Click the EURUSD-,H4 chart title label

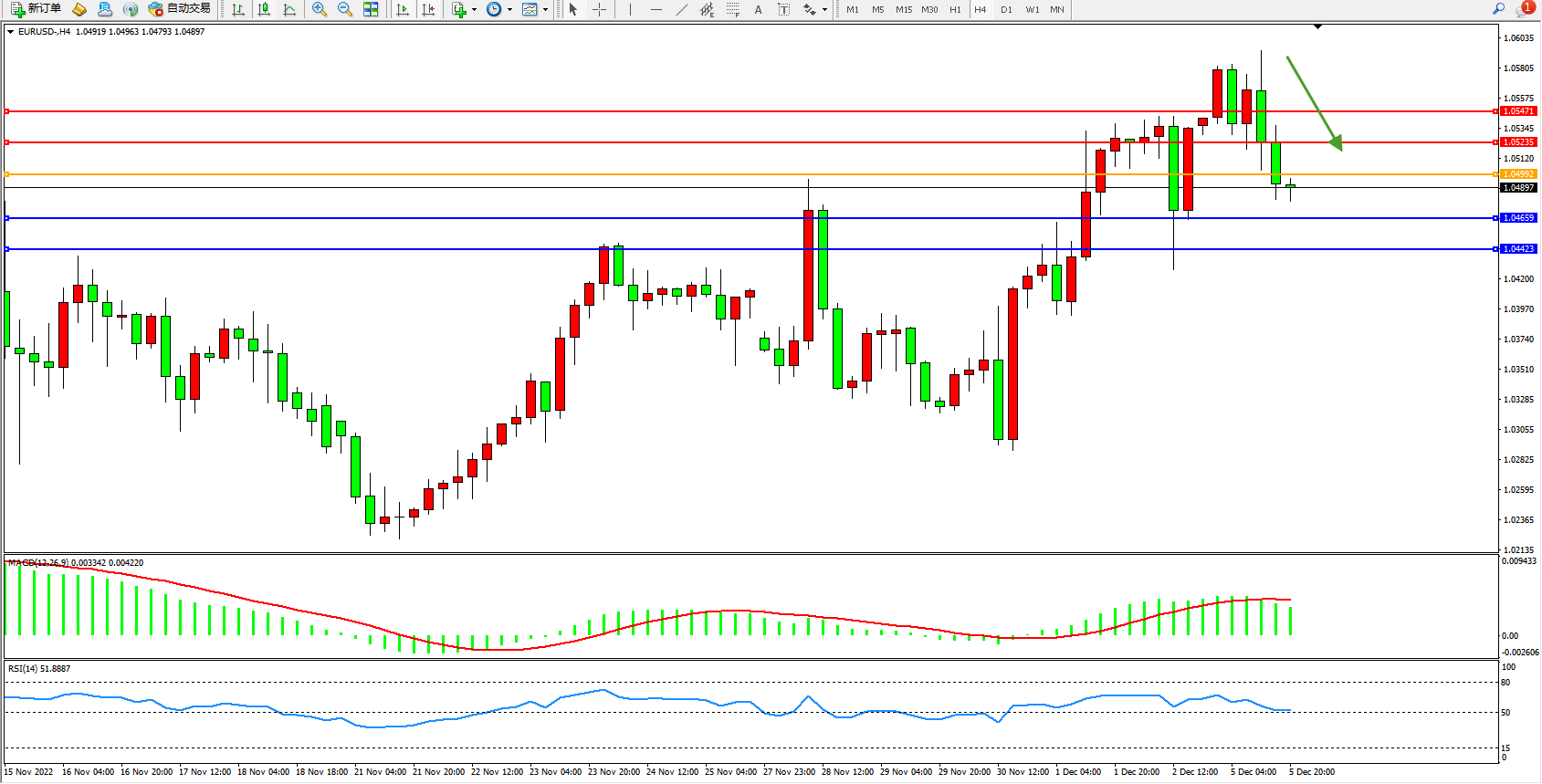pyautogui.click(x=44, y=31)
